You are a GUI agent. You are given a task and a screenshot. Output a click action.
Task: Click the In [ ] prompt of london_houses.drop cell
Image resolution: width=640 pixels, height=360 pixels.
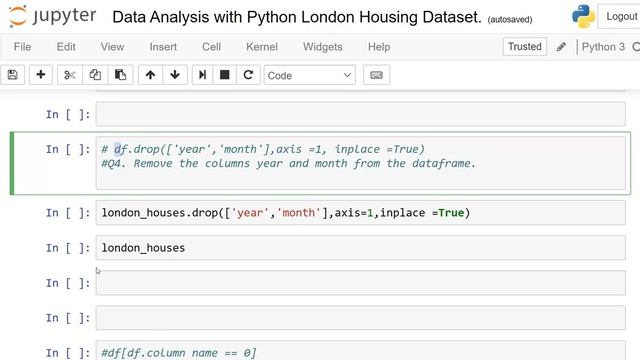coord(68,213)
